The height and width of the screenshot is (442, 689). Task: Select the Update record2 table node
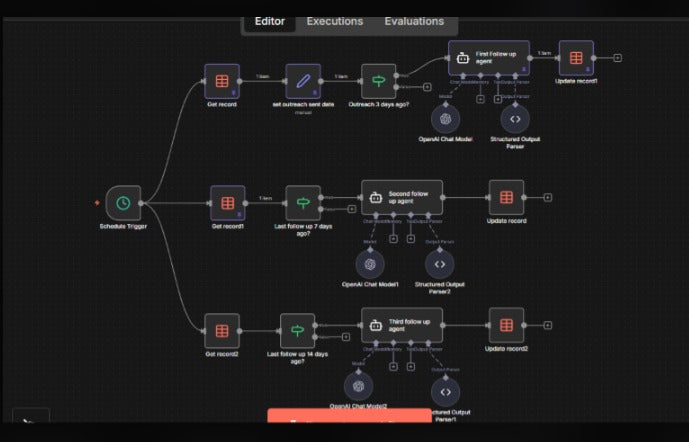506,325
